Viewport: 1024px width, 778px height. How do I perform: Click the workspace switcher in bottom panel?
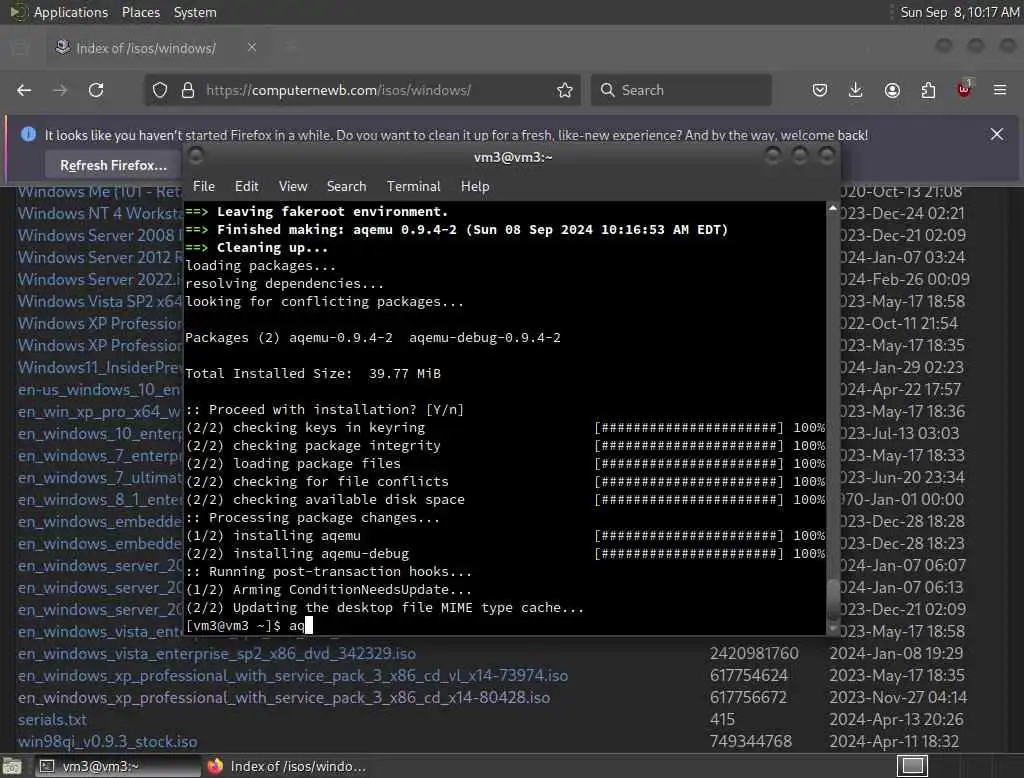click(x=912, y=766)
